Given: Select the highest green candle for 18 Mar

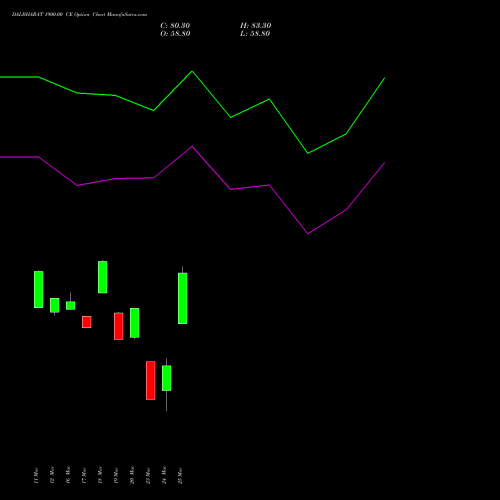Looking at the screenshot, I should [103, 277].
